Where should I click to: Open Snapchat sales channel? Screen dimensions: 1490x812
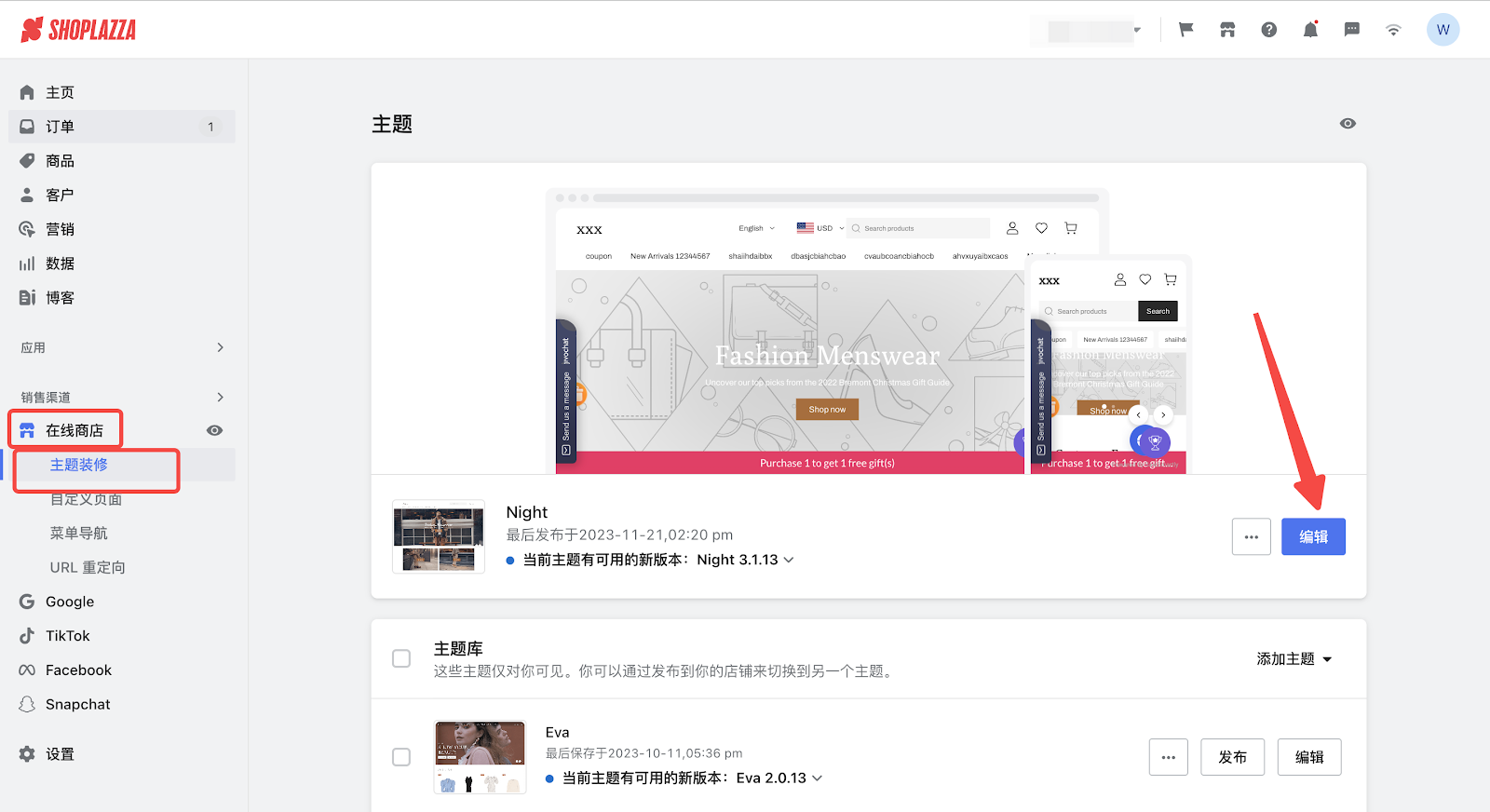77,705
